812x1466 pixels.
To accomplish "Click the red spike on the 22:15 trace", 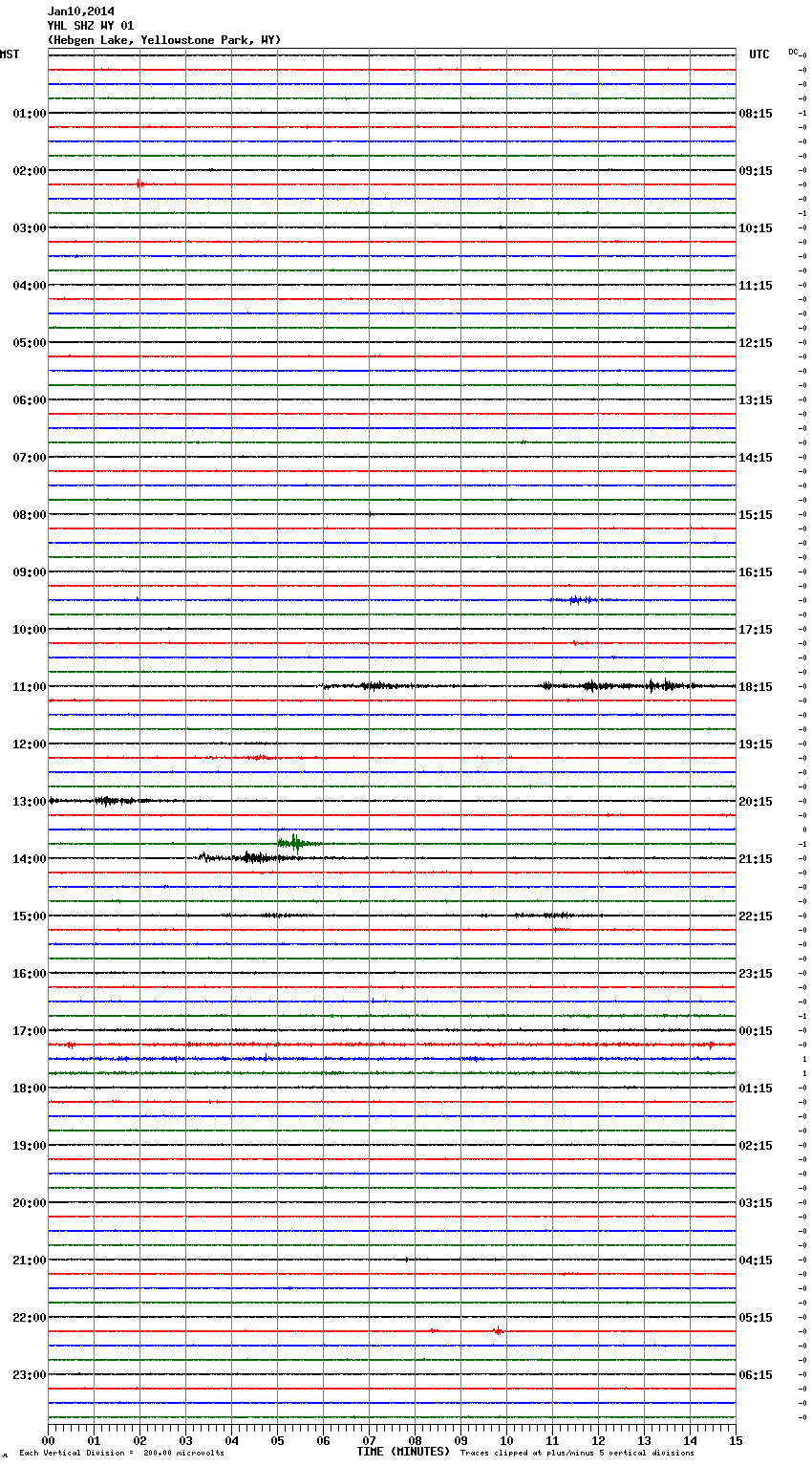I will (x=497, y=1330).
